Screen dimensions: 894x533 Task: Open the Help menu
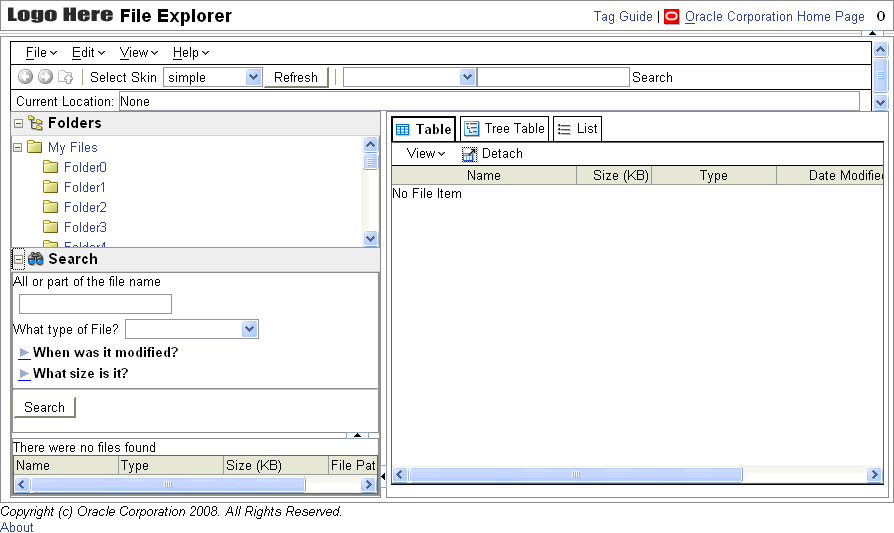pos(191,52)
